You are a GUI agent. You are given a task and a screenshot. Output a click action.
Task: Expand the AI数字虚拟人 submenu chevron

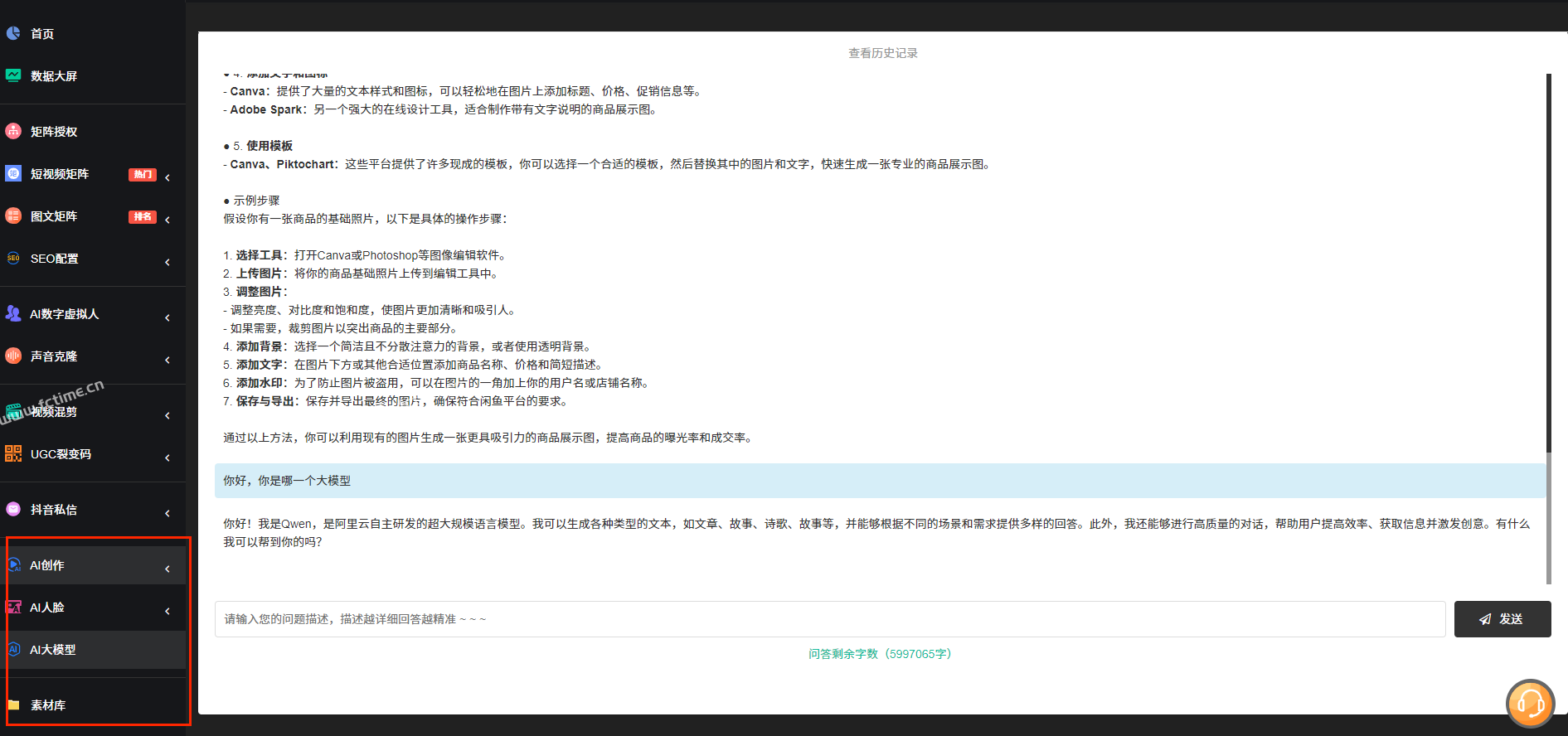(167, 317)
